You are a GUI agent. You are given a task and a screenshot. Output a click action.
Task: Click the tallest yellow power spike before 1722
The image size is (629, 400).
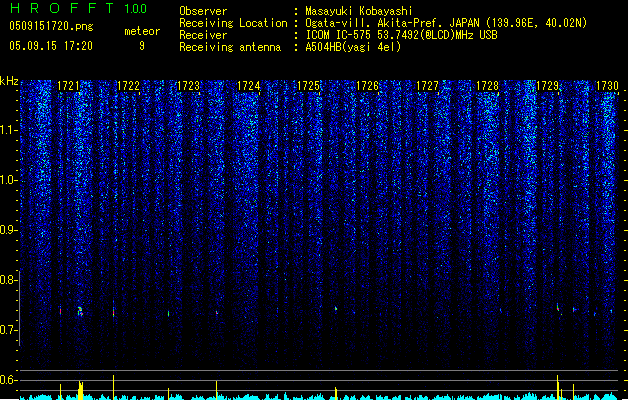[x=114, y=387]
